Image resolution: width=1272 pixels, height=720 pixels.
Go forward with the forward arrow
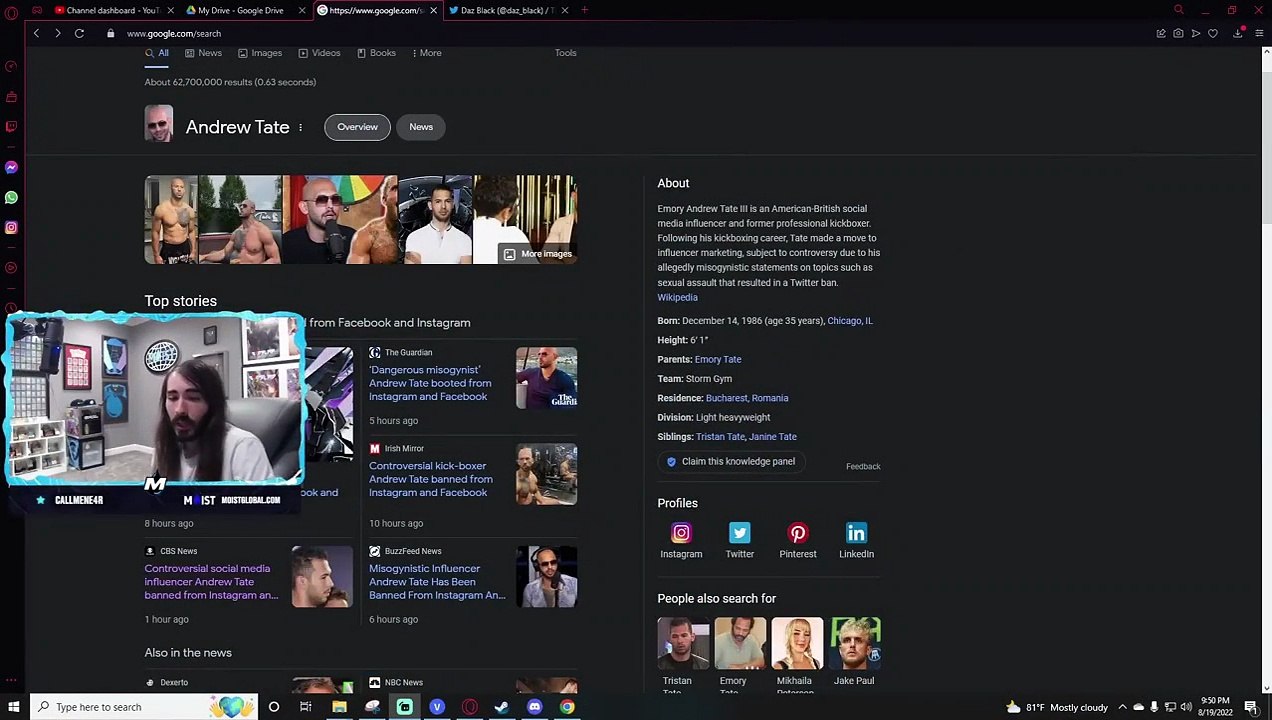tap(57, 33)
